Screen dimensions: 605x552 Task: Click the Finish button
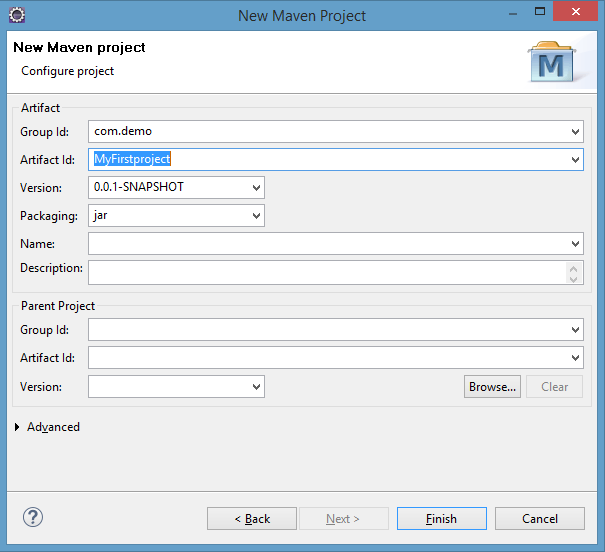[x=441, y=518]
